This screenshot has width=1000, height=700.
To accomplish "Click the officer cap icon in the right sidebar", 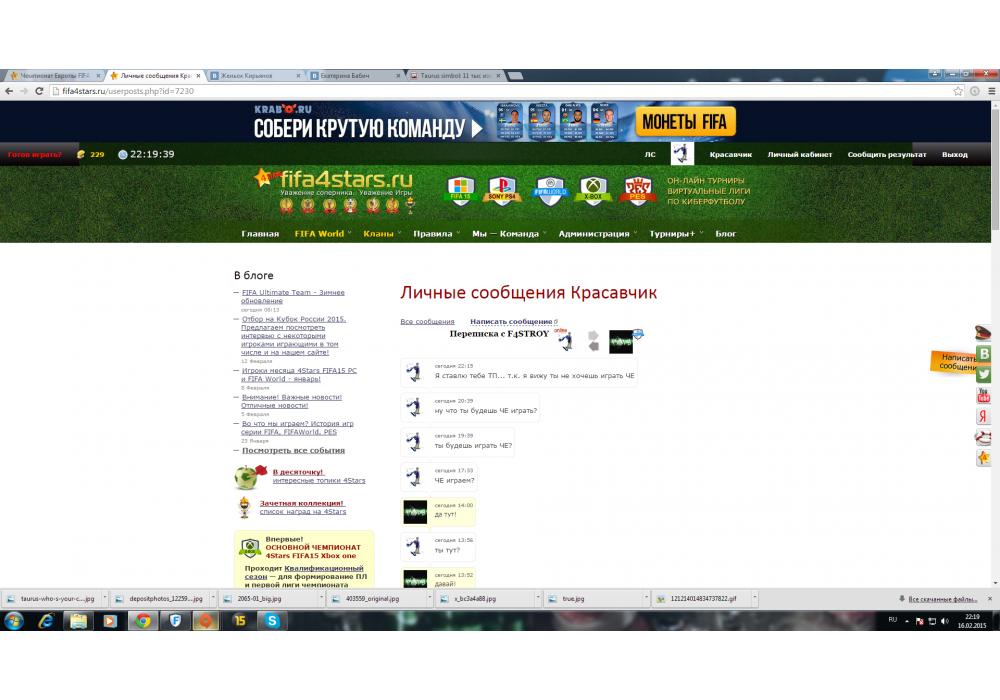I will (983, 332).
